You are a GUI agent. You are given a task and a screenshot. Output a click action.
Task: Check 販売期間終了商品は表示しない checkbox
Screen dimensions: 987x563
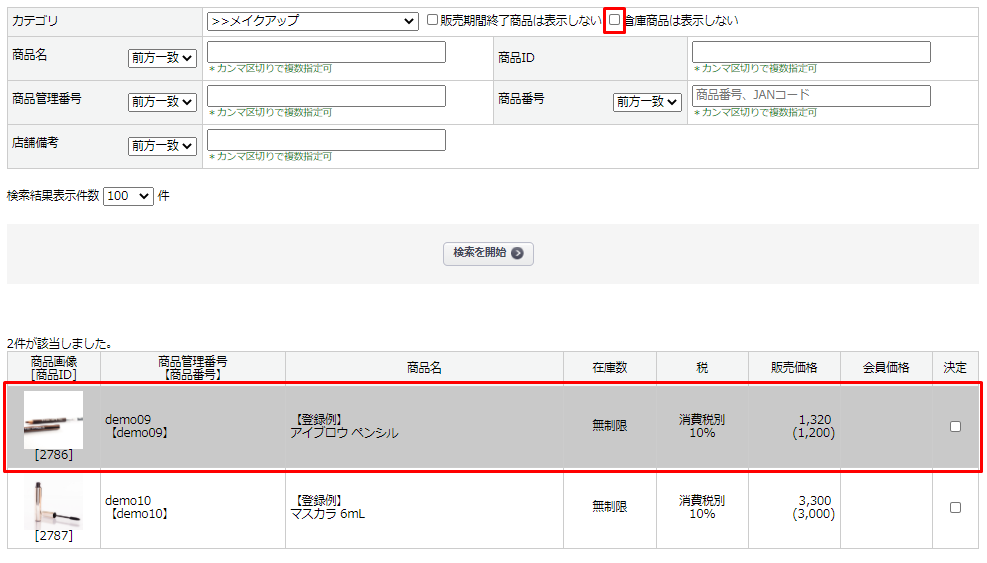[x=432, y=20]
